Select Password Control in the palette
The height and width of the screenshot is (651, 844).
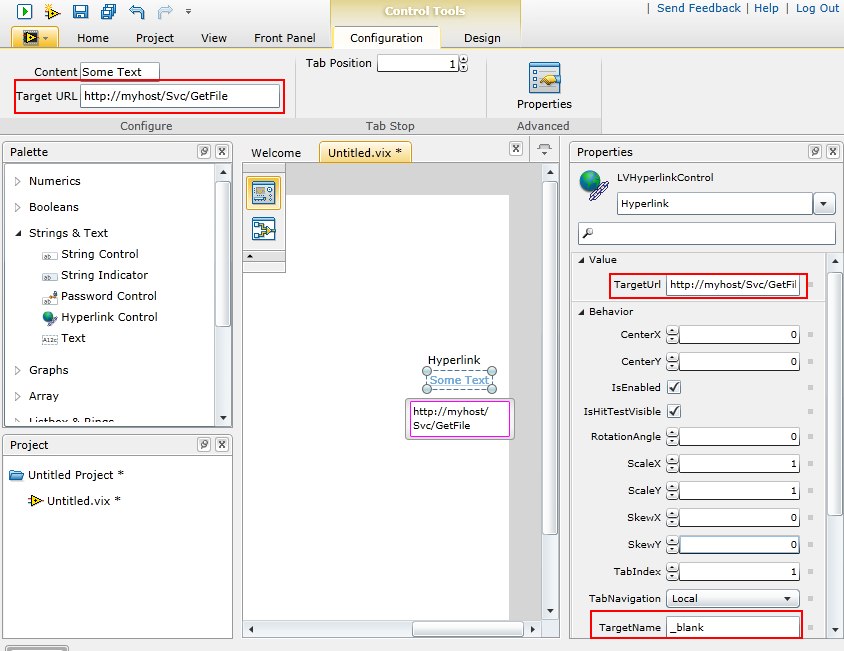pos(100,296)
